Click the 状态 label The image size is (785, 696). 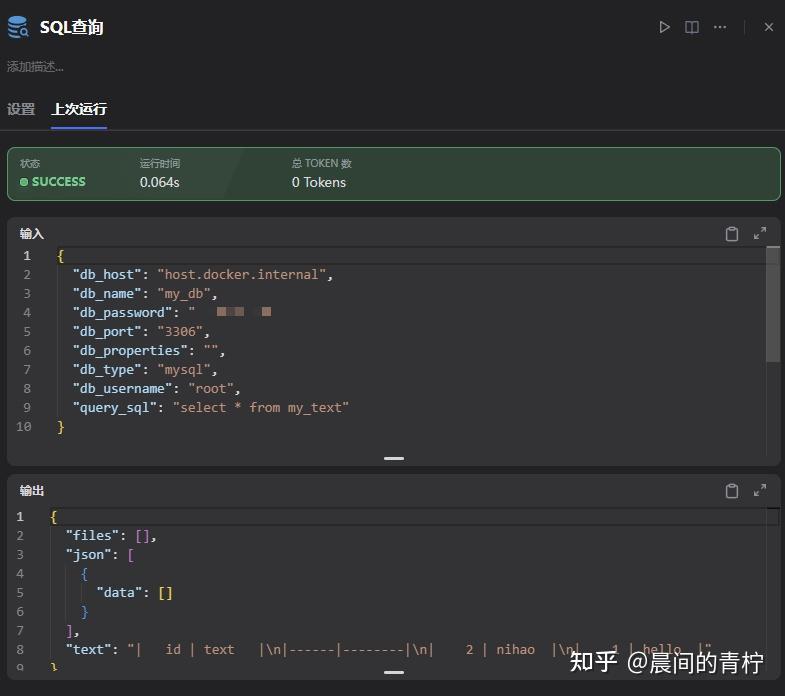tap(30, 163)
